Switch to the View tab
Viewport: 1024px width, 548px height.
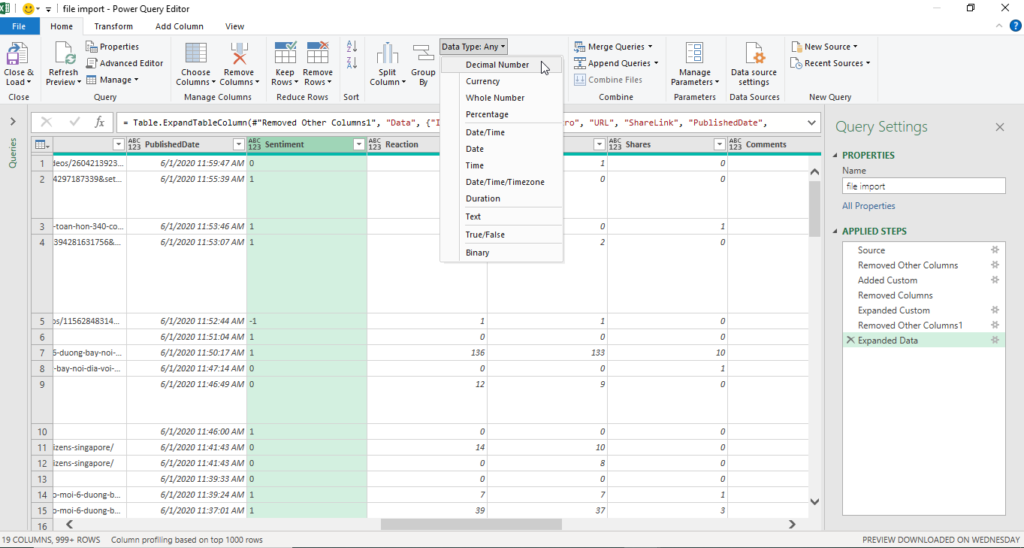[234, 26]
